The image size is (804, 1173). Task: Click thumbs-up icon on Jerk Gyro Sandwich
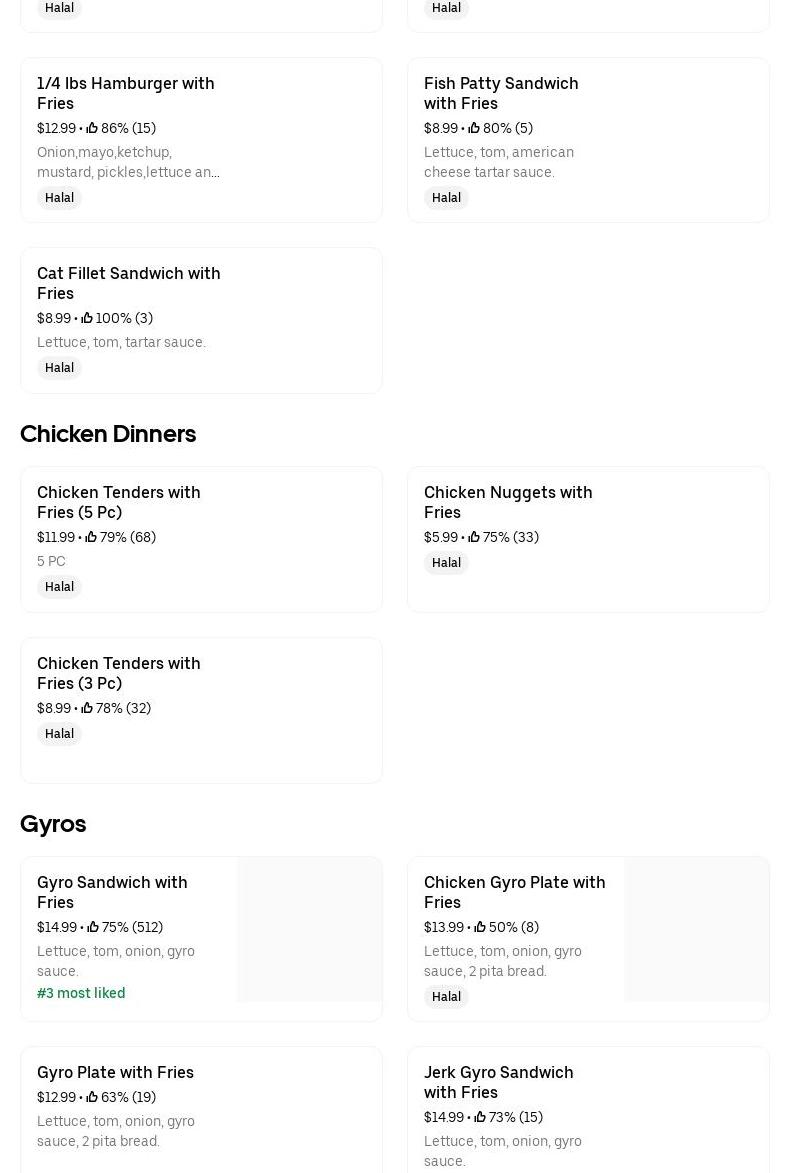coord(480,1117)
